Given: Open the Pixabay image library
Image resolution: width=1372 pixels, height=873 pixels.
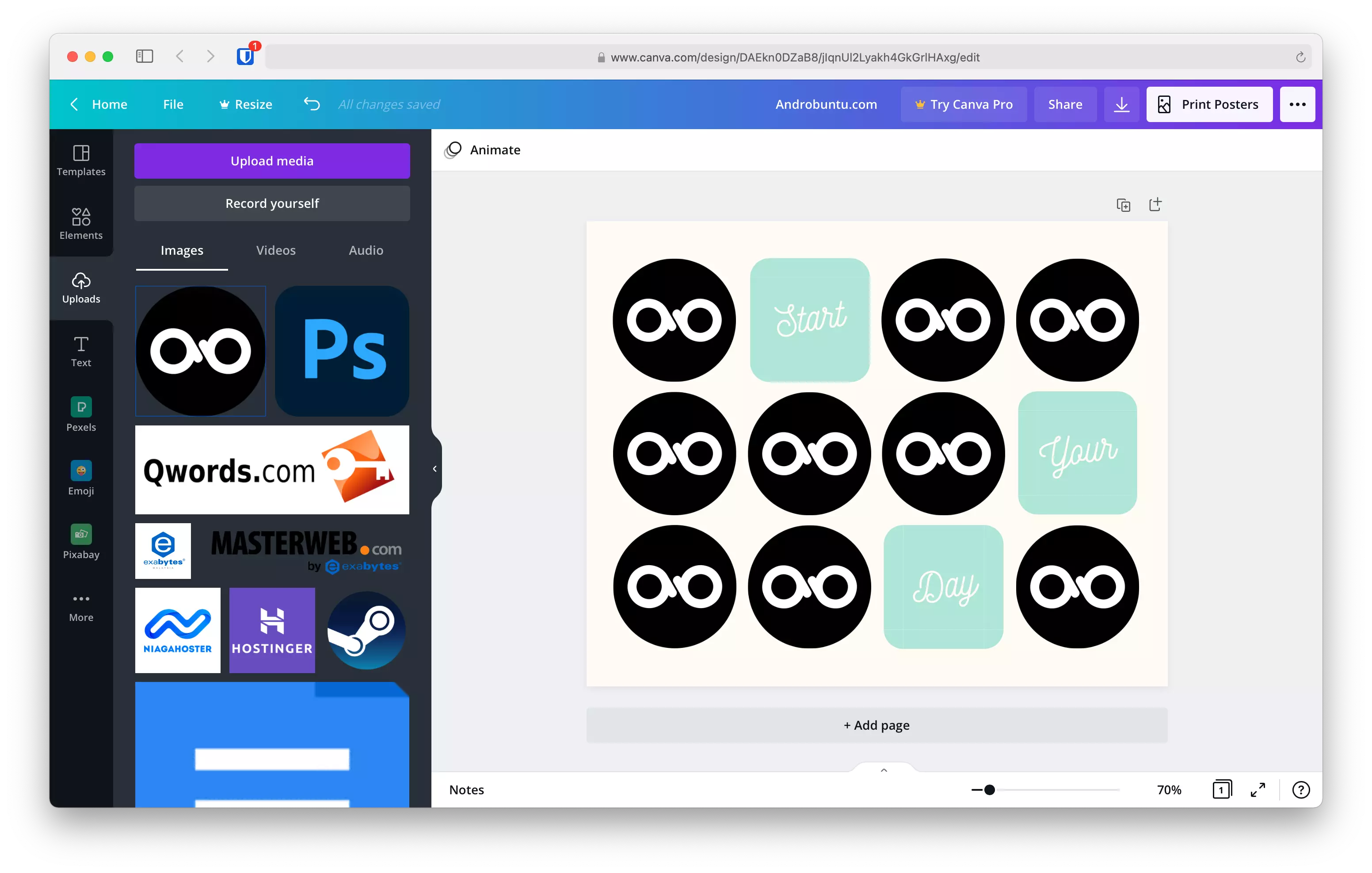Looking at the screenshot, I should tap(80, 542).
